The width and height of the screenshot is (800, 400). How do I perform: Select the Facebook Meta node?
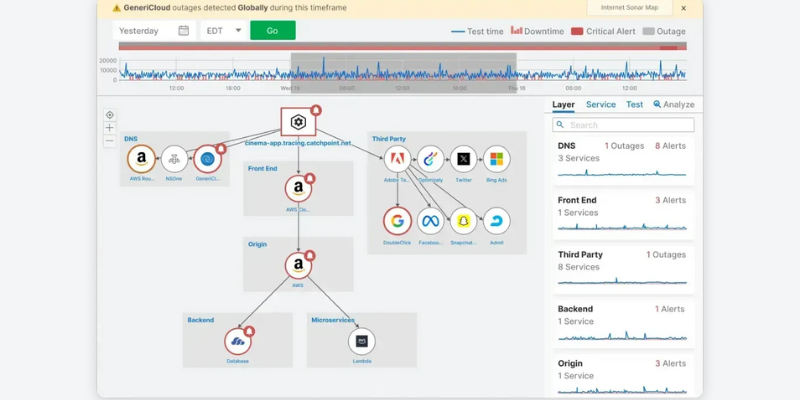point(431,221)
